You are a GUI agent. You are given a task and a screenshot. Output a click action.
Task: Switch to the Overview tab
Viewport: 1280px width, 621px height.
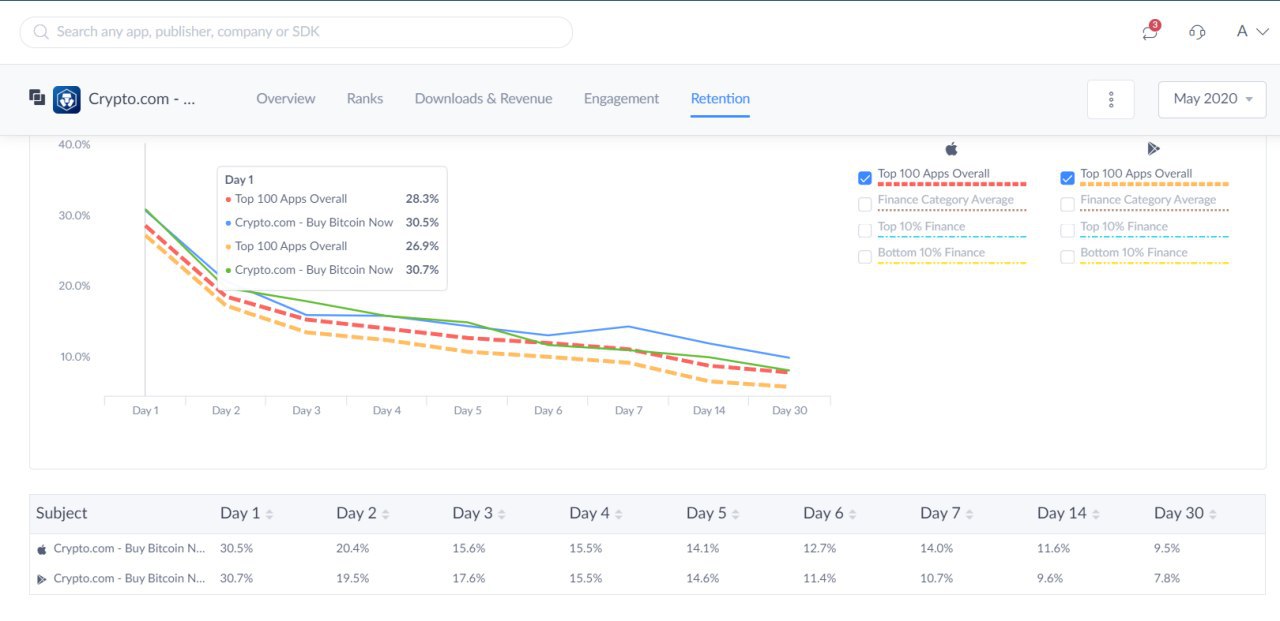coord(286,98)
